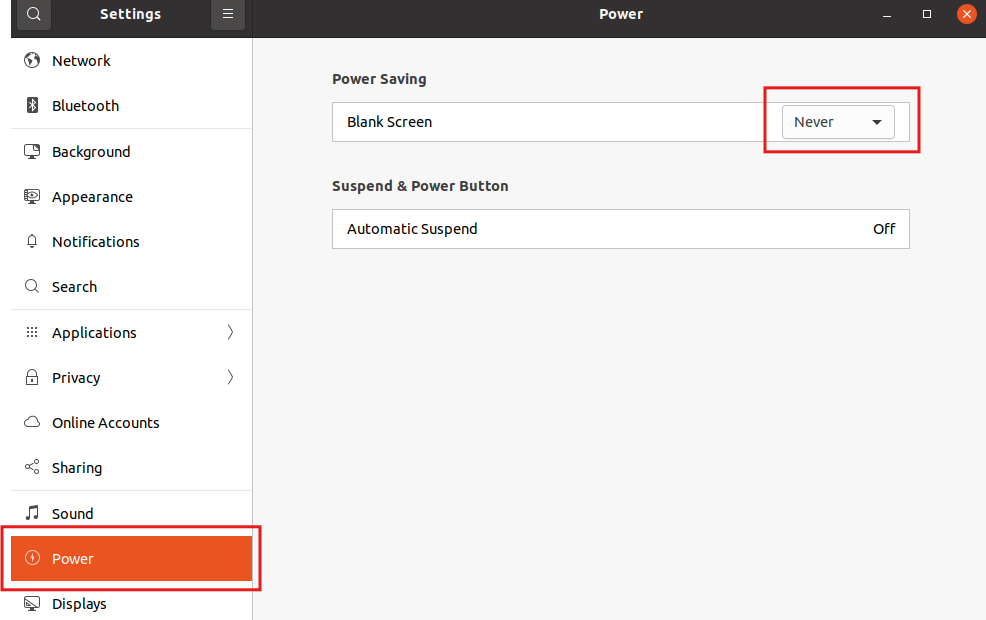986x620 pixels.
Task: Open the Online Accounts panel
Action: 131,423
